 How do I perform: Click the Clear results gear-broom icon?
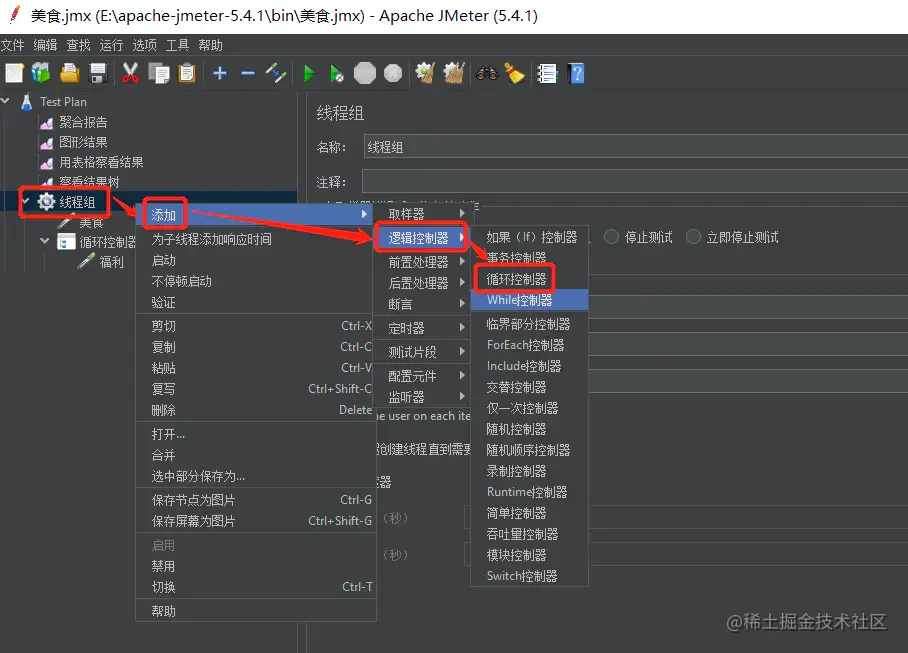(426, 74)
